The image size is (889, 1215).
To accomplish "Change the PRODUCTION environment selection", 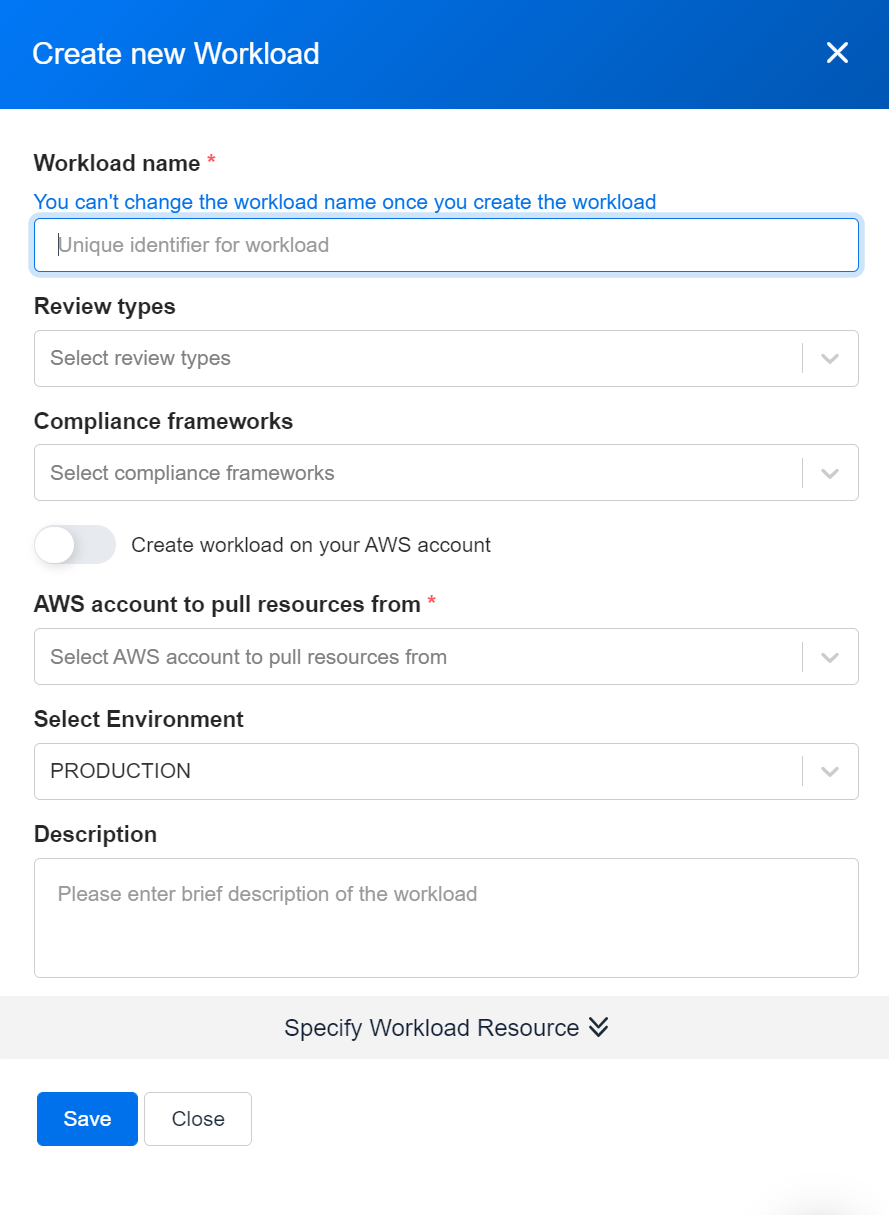I will click(400, 771).
